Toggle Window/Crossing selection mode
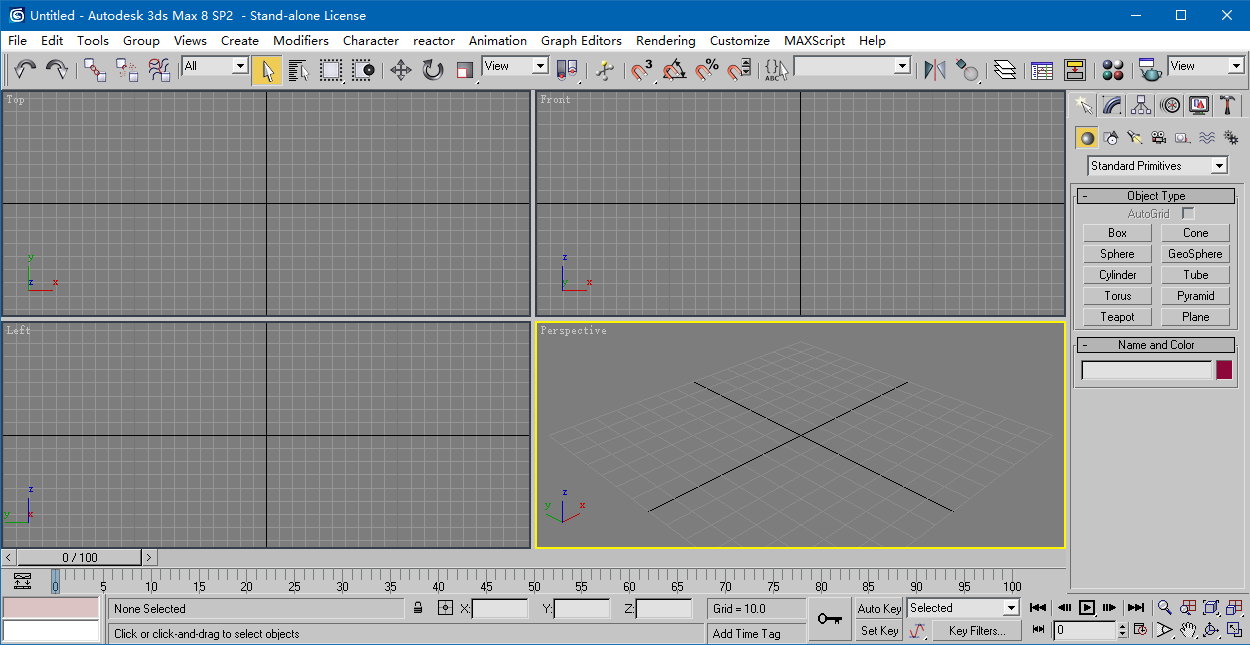This screenshot has height=645, width=1250. 363,70
